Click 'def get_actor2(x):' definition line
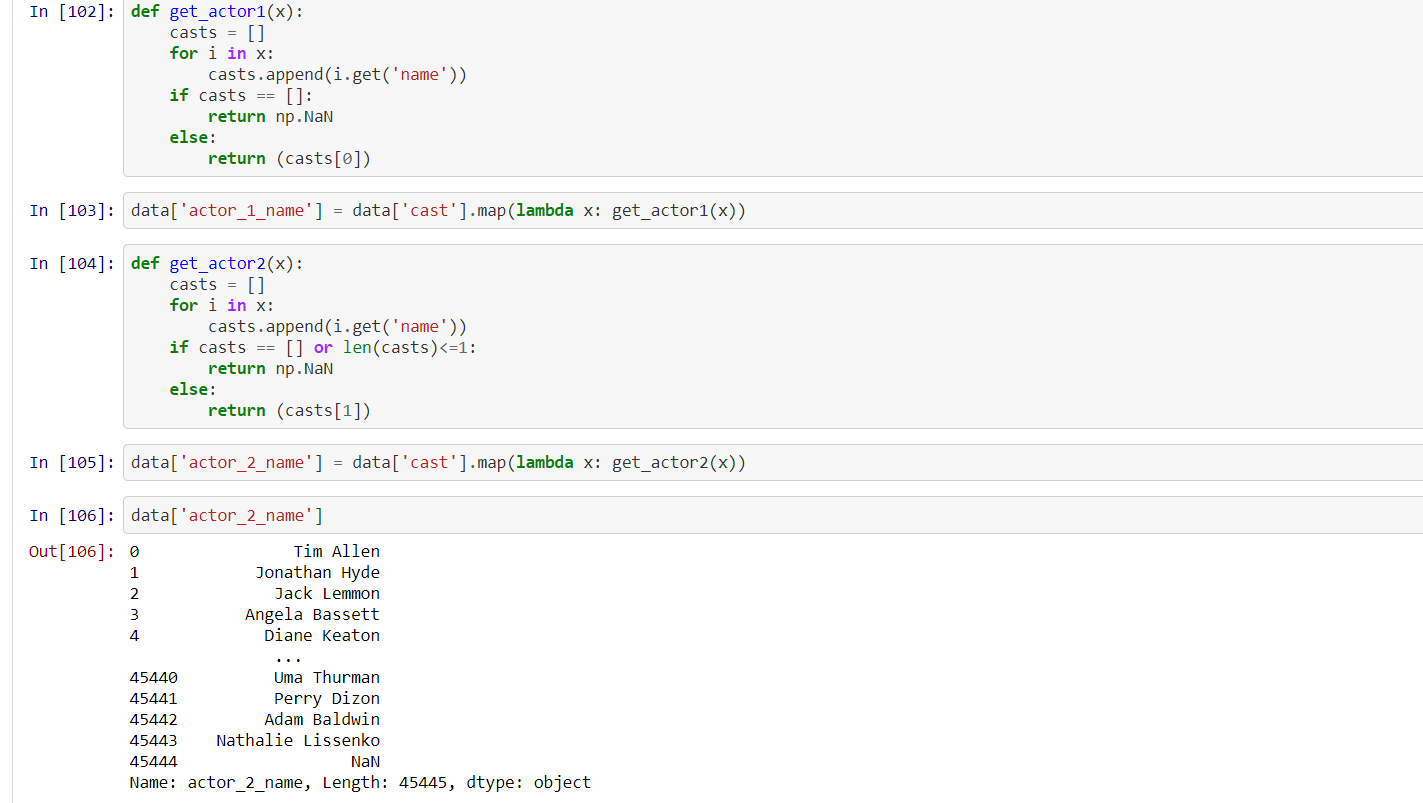 coord(216,263)
